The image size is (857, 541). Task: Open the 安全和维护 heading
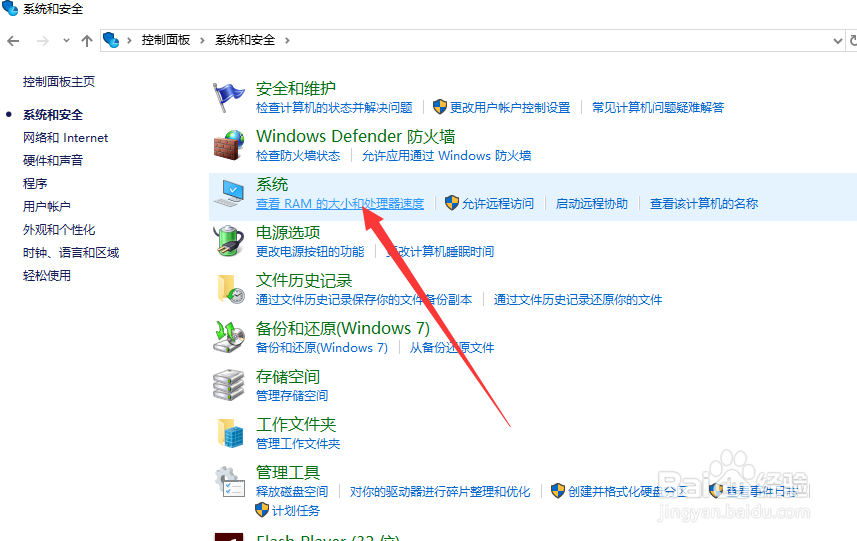(296, 89)
